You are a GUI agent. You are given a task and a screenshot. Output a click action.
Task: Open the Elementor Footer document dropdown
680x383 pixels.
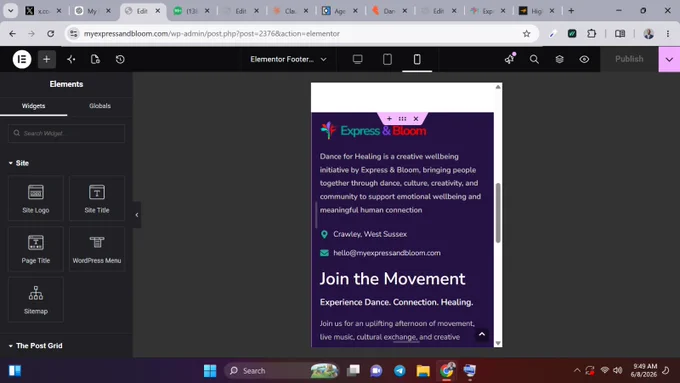[288, 59]
